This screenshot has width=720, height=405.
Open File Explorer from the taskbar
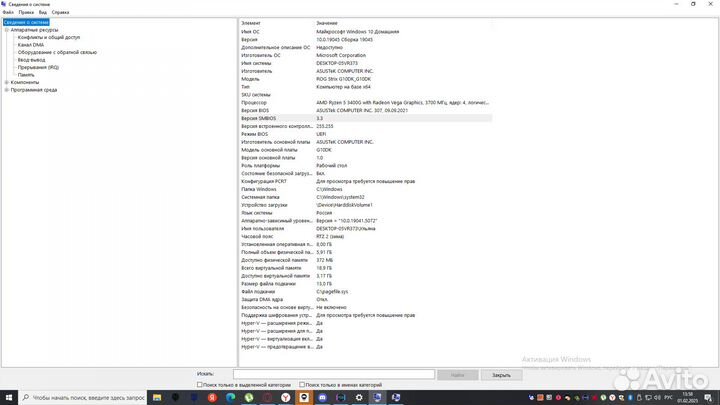[x=157, y=398]
